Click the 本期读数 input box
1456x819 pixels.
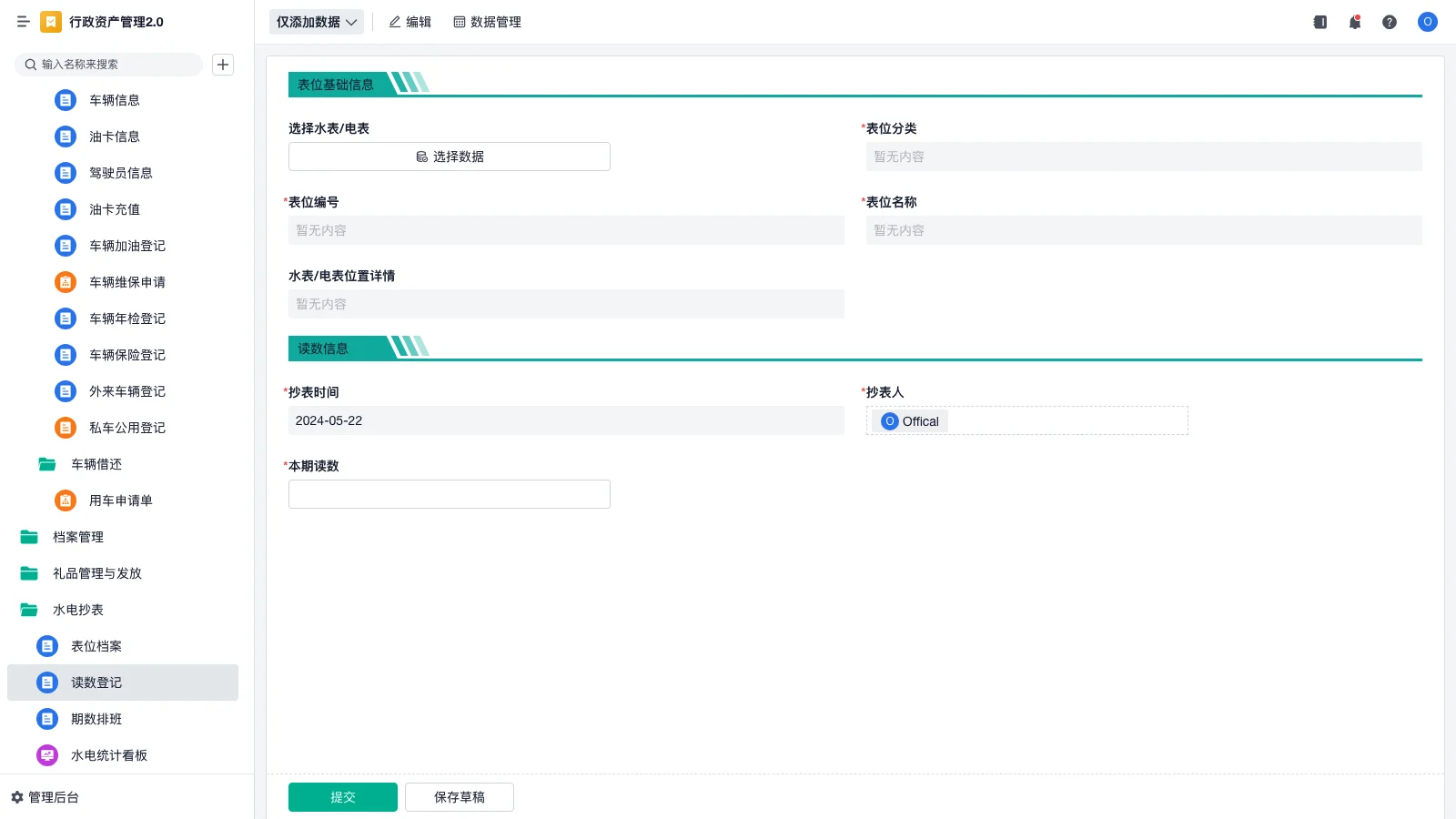pyautogui.click(x=450, y=494)
